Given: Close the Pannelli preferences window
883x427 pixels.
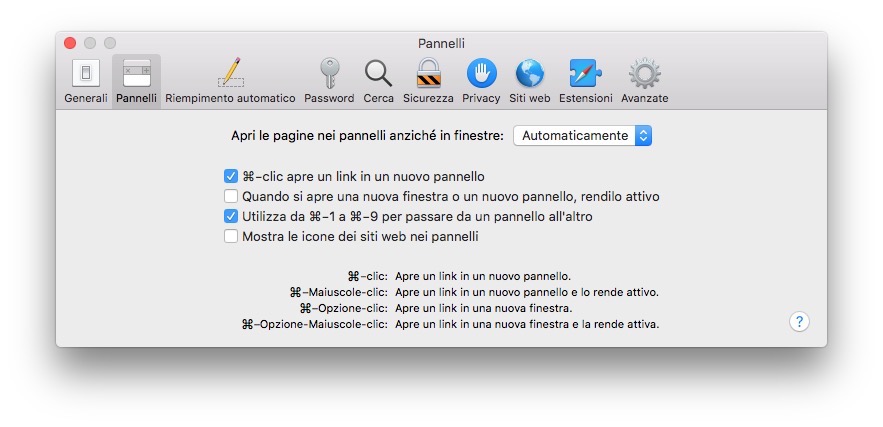Looking at the screenshot, I should point(70,43).
